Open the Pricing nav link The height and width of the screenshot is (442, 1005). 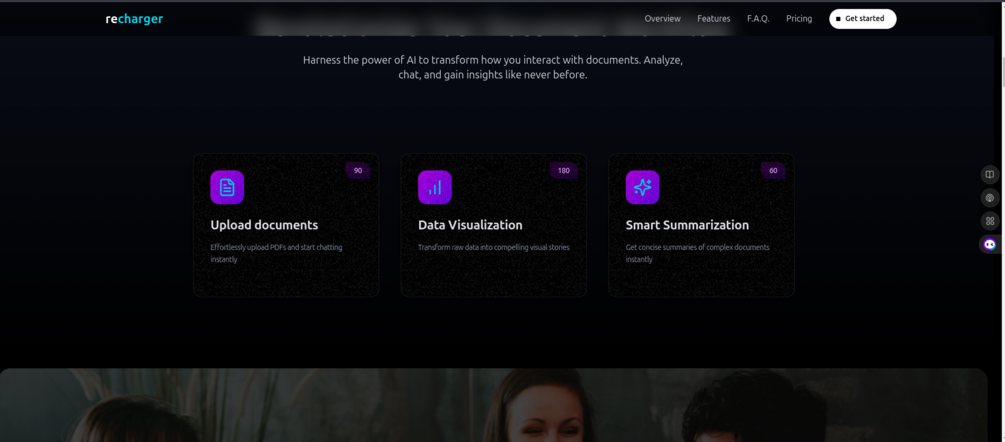pos(799,19)
